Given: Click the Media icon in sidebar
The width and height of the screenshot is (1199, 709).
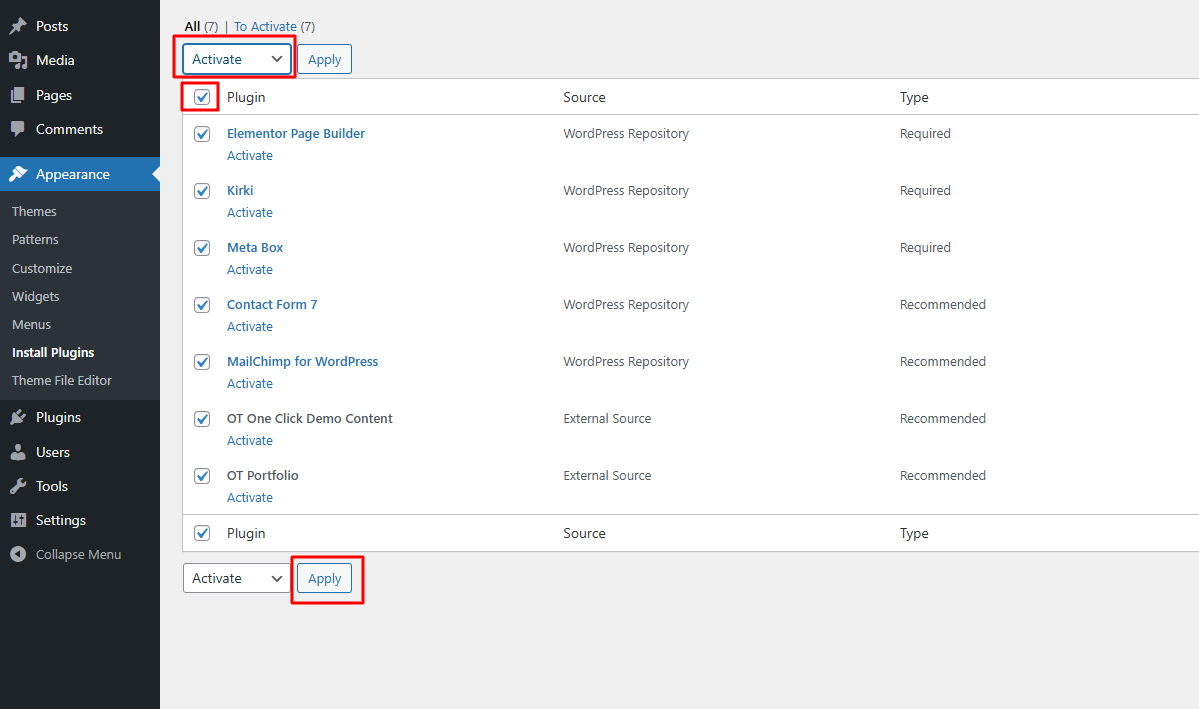Looking at the screenshot, I should (18, 61).
